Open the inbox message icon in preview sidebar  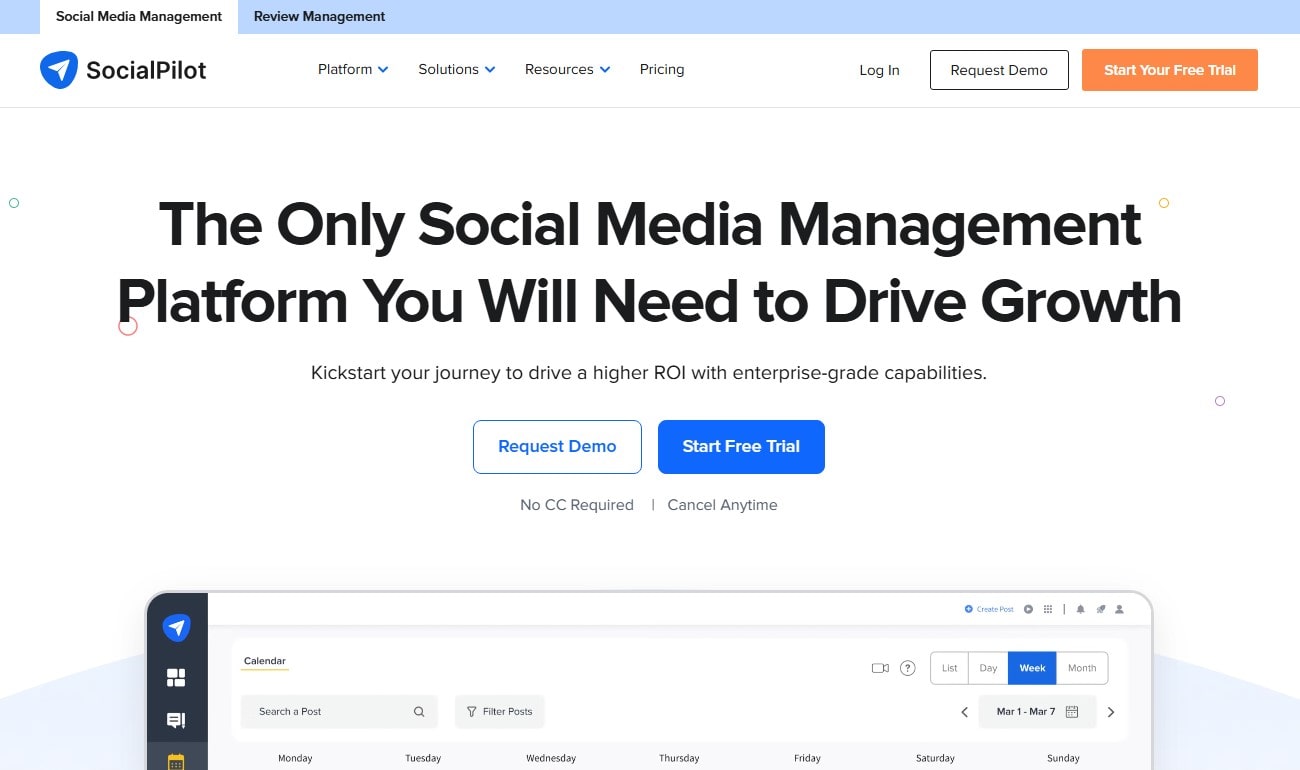(176, 720)
